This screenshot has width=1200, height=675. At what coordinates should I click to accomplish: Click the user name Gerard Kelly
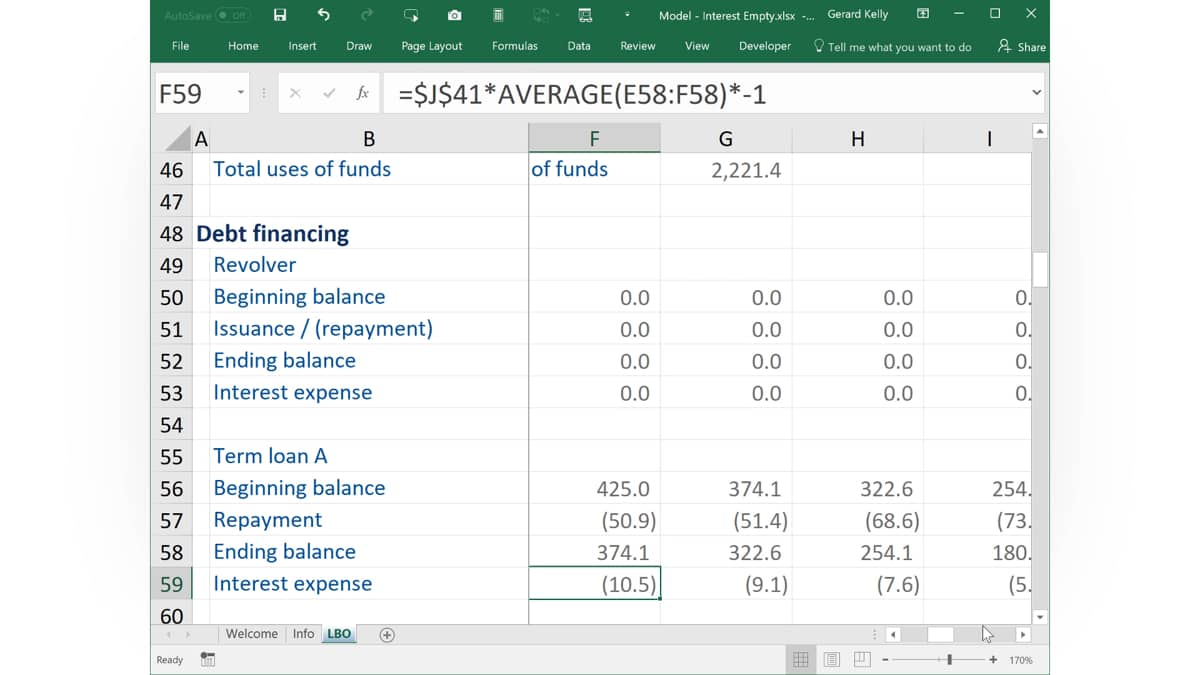pos(858,15)
